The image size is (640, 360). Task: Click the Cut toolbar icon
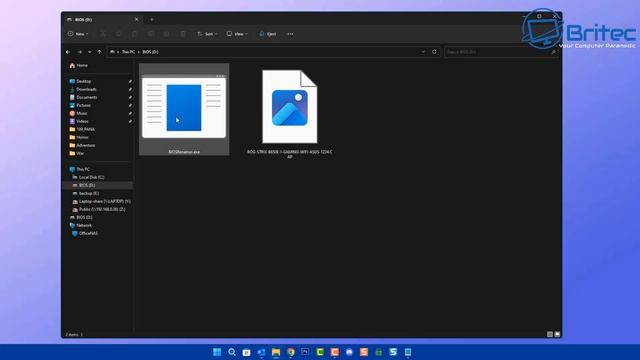pyautogui.click(x=103, y=34)
